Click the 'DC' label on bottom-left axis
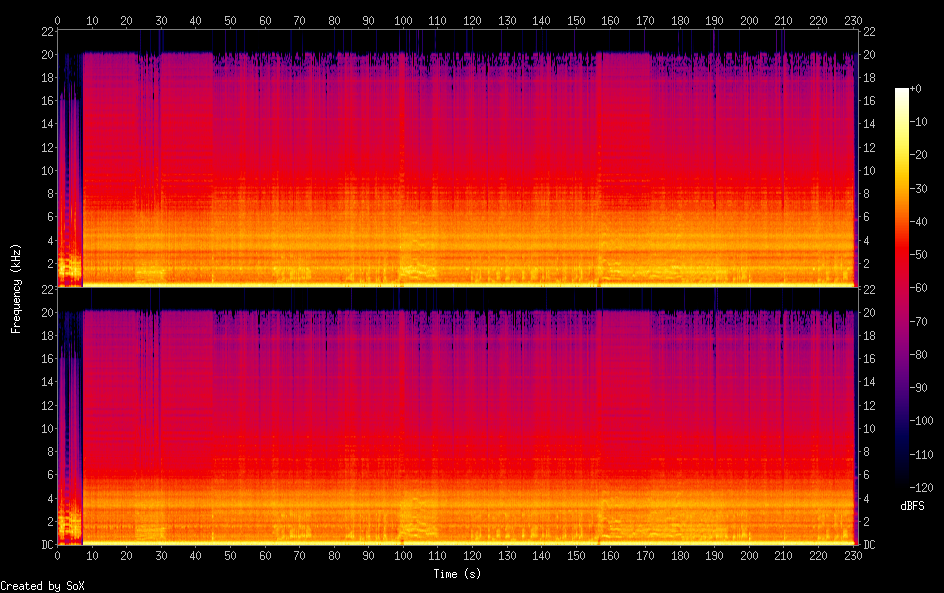944x593 pixels. [46, 545]
